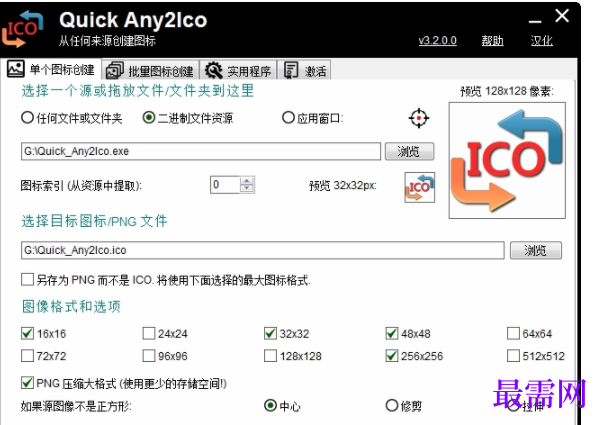
Task: Click the 选择目标图标/PNG 文件 heading
Action: [x=95, y=221]
